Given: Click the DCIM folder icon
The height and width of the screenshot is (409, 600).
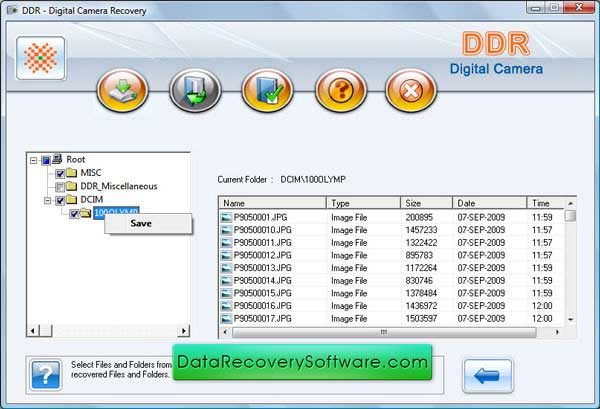Looking at the screenshot, I should pyautogui.click(x=72, y=199).
